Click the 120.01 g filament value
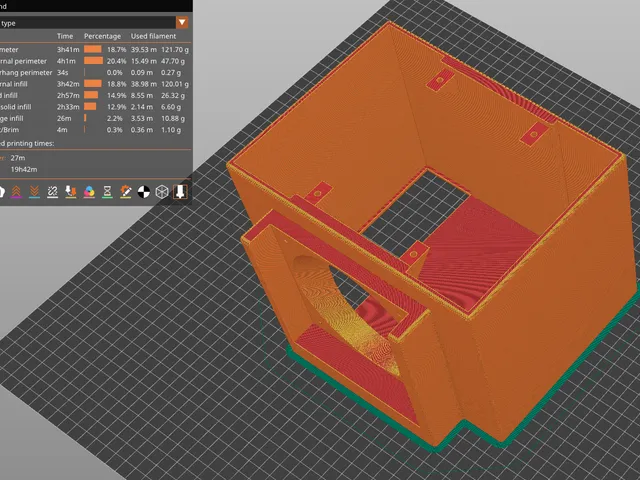The image size is (640, 480). point(175,84)
